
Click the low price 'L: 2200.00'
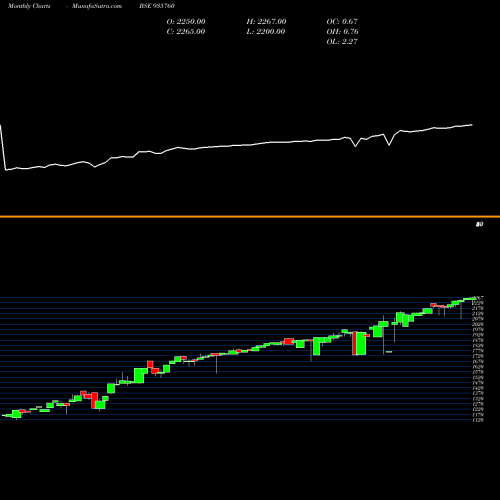(266, 32)
